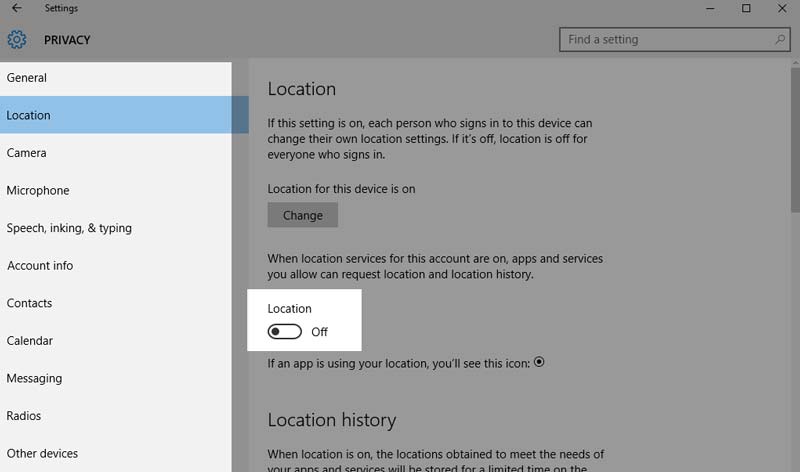The height and width of the screenshot is (472, 800).
Task: Click the vertical scrollbar thumb
Action: [x=795, y=140]
